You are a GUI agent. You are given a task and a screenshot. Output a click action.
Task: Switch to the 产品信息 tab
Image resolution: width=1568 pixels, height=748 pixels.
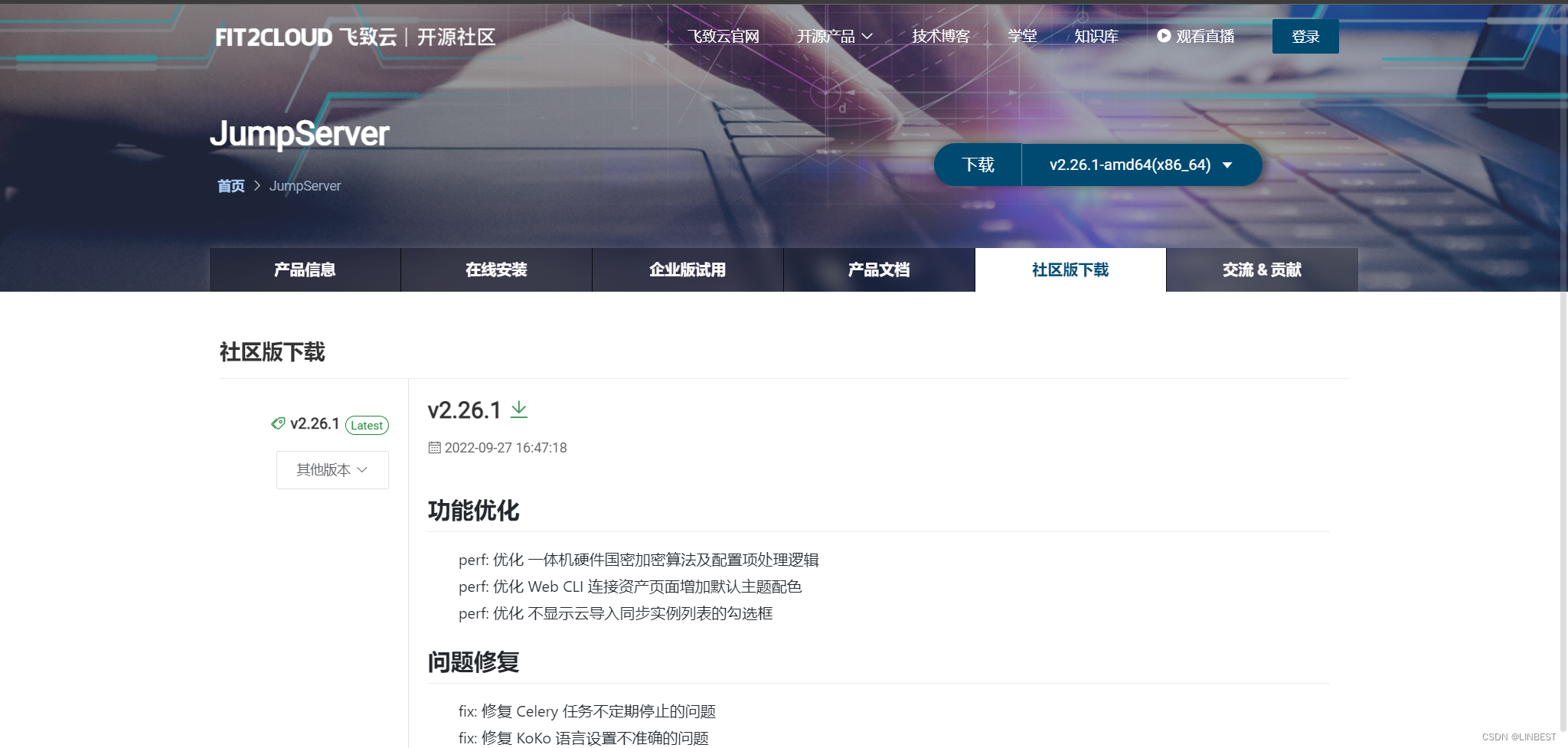pyautogui.click(x=305, y=269)
